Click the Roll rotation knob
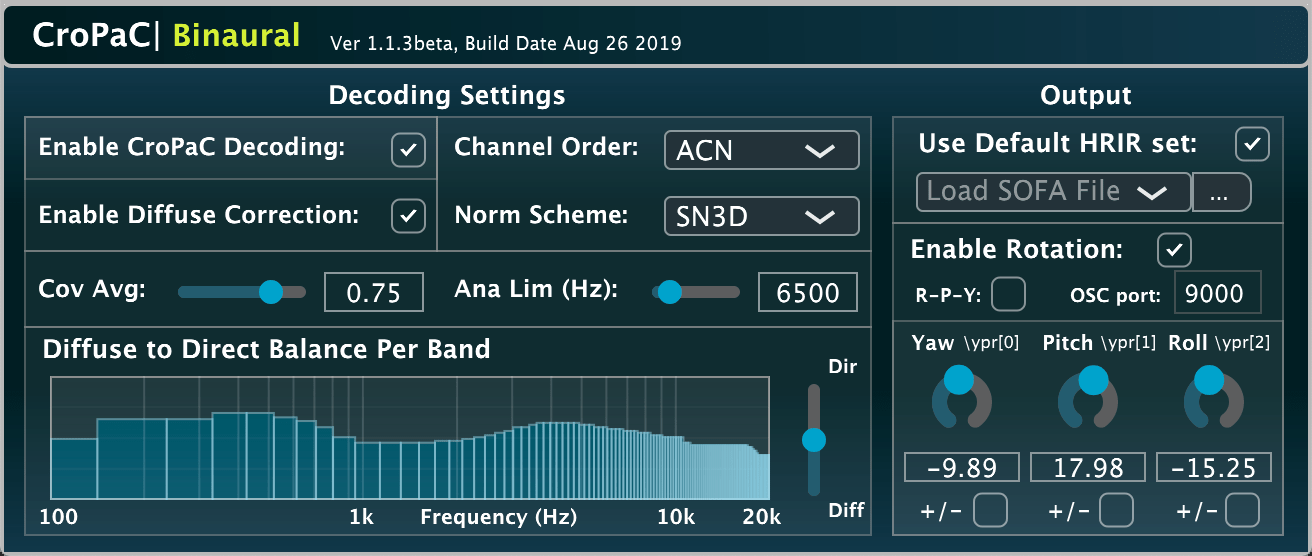 (x=1213, y=397)
